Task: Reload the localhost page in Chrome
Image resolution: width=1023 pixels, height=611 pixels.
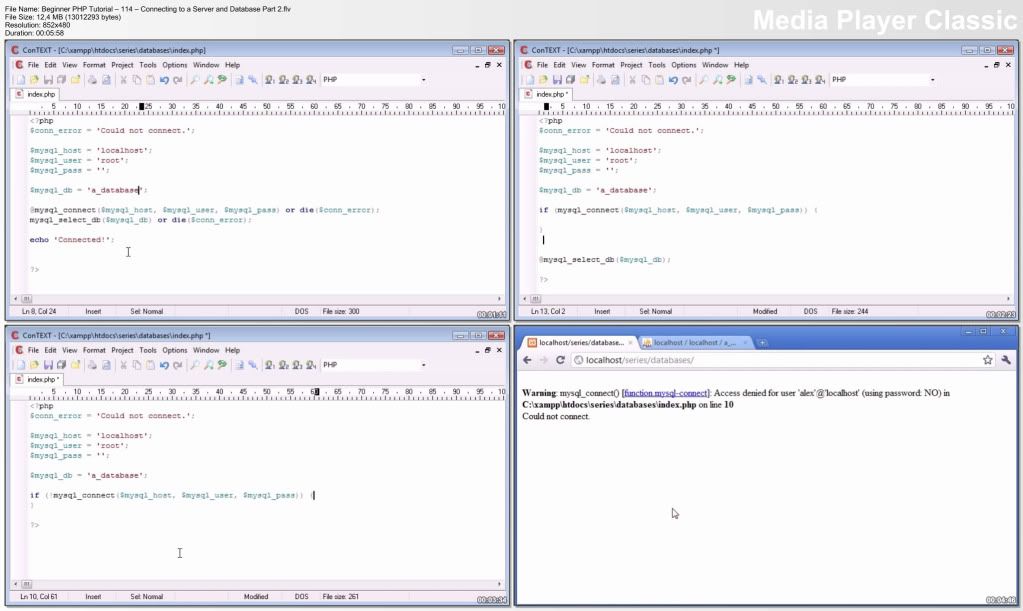Action: coord(560,360)
